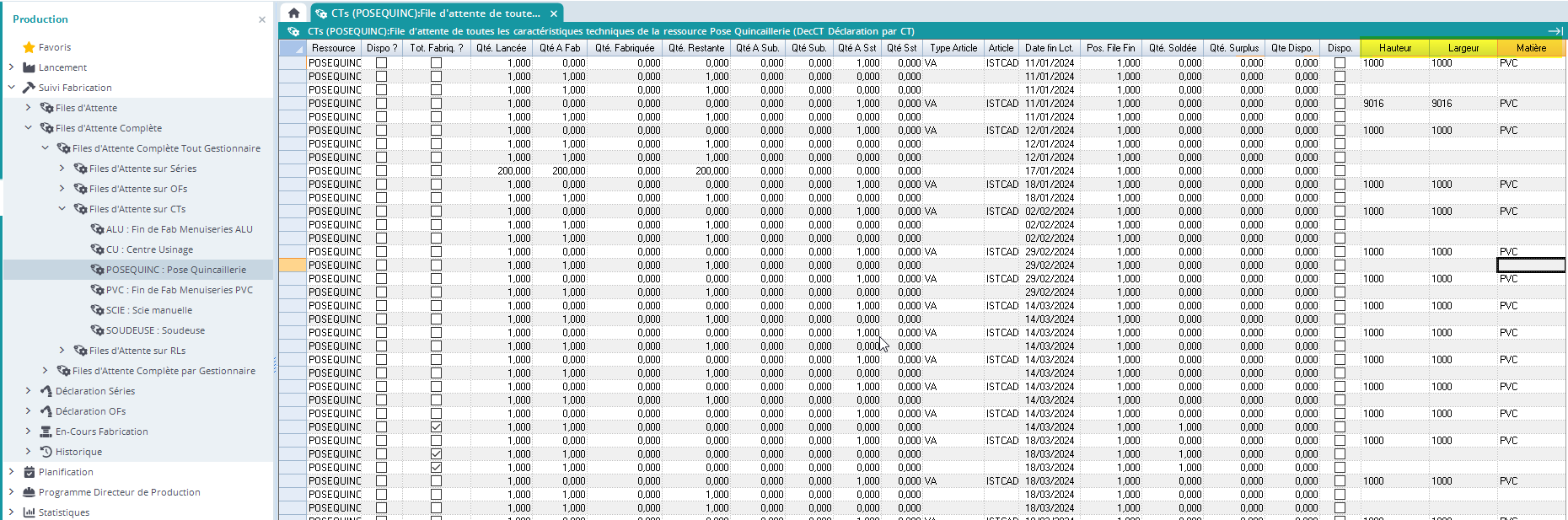
Task: Click the yellow Hauteur column header
Action: point(1394,48)
